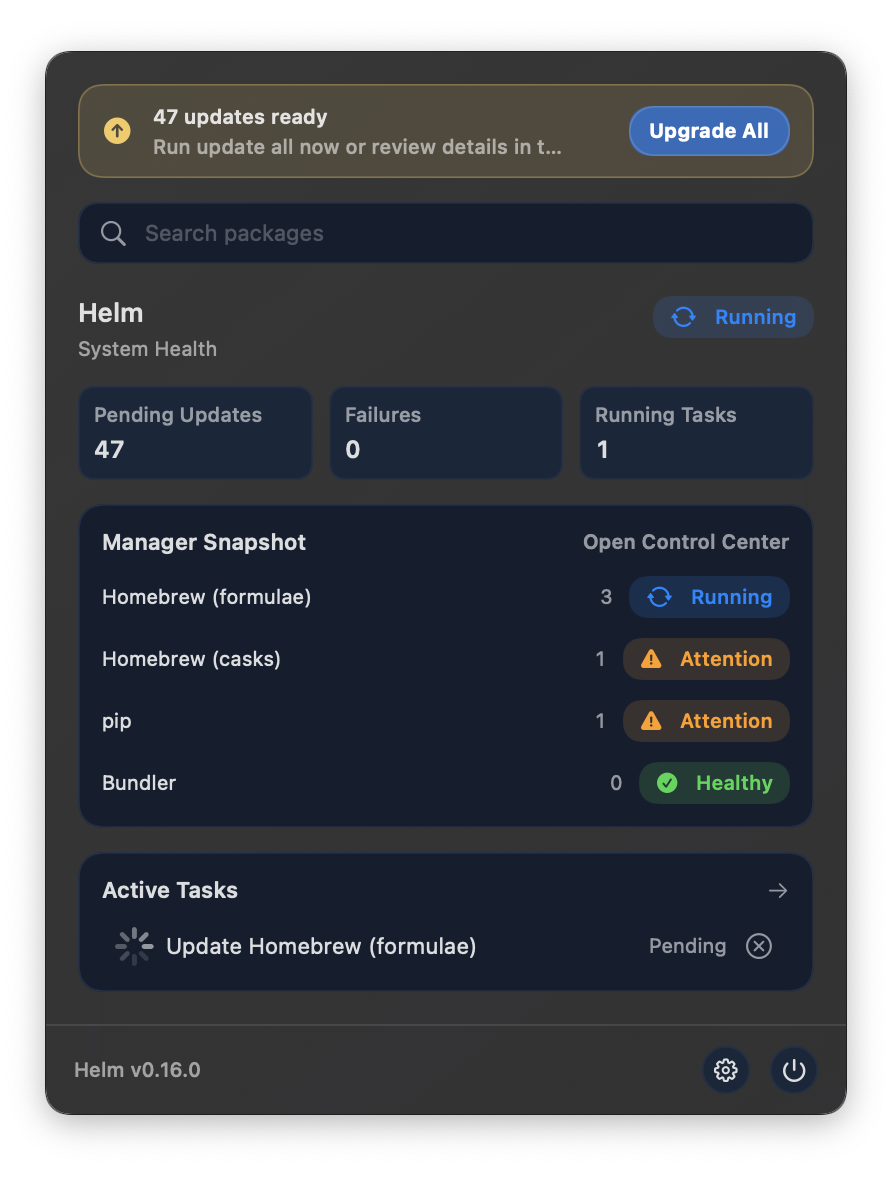Expand Active Tasks with the arrow

[x=778, y=890]
